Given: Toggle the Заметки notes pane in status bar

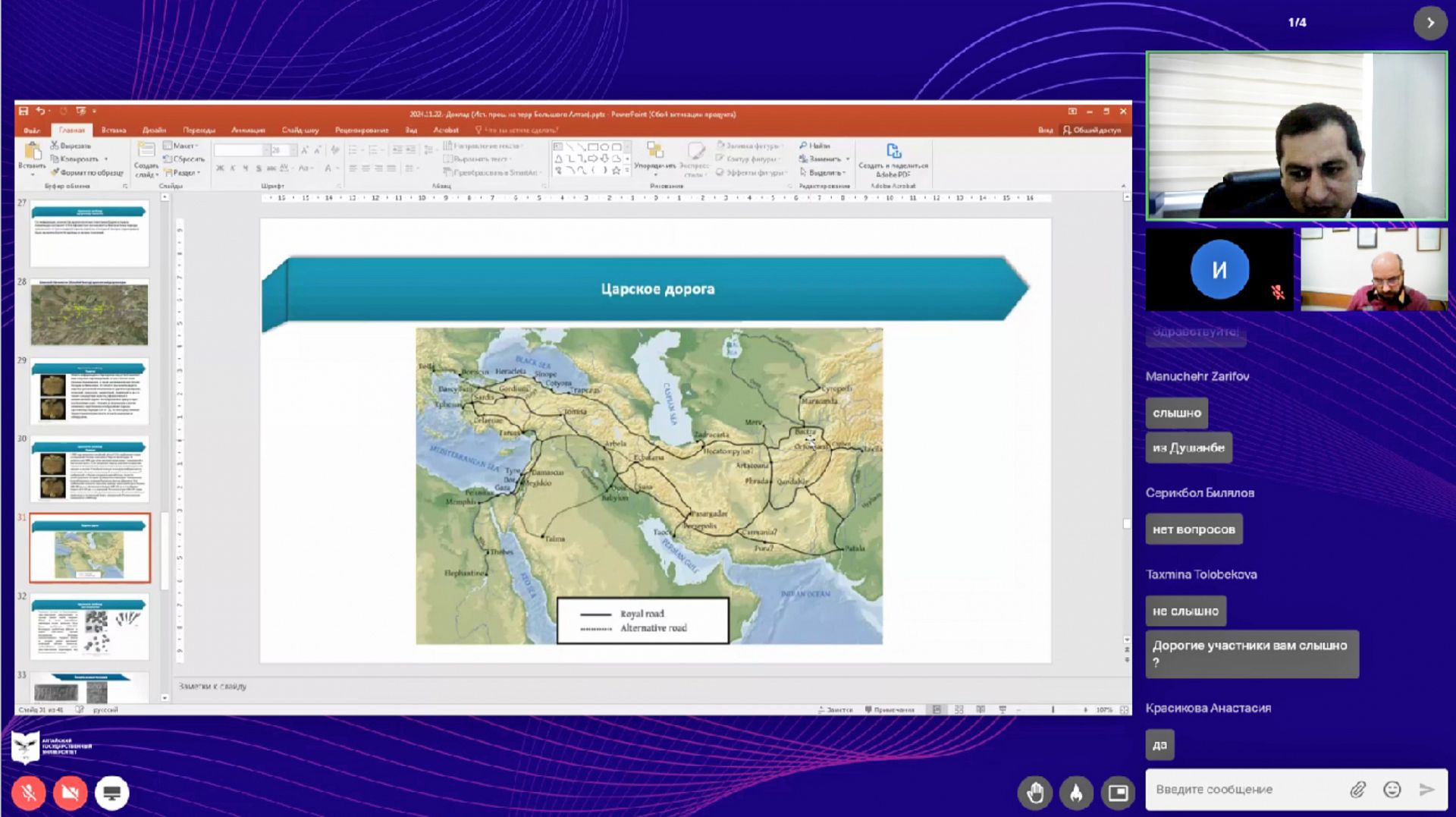Looking at the screenshot, I should click(x=836, y=710).
